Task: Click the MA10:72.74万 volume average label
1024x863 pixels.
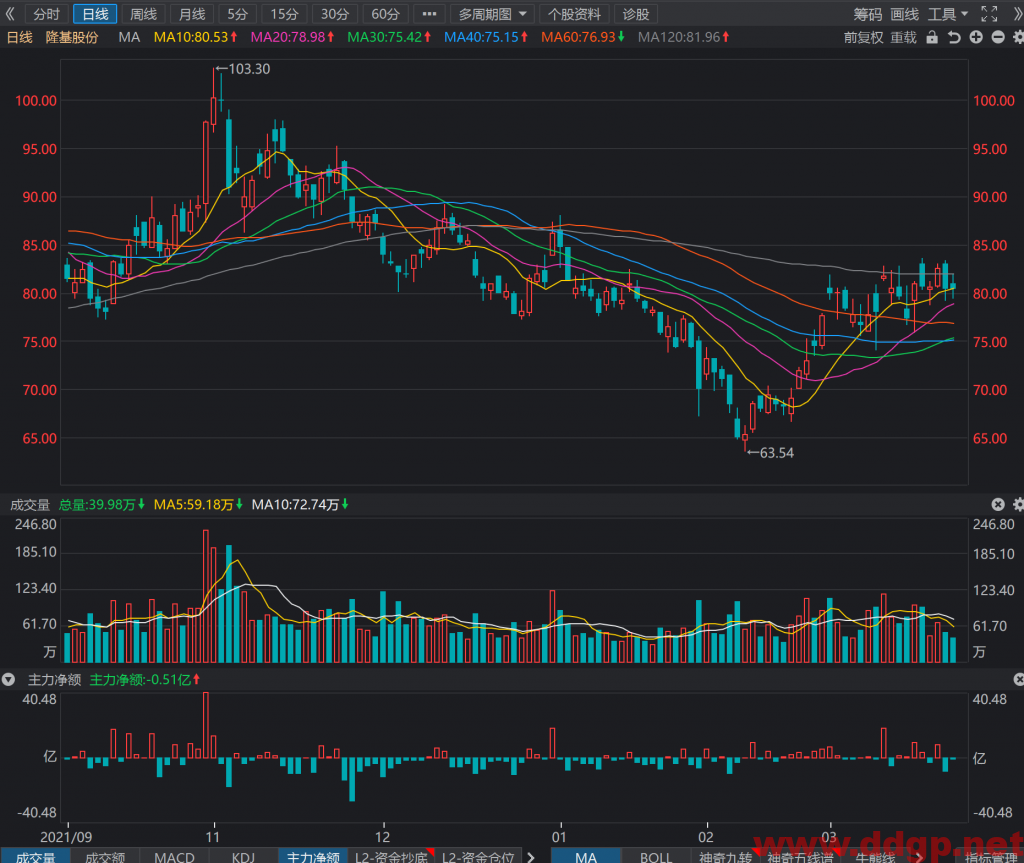Action: pos(300,504)
